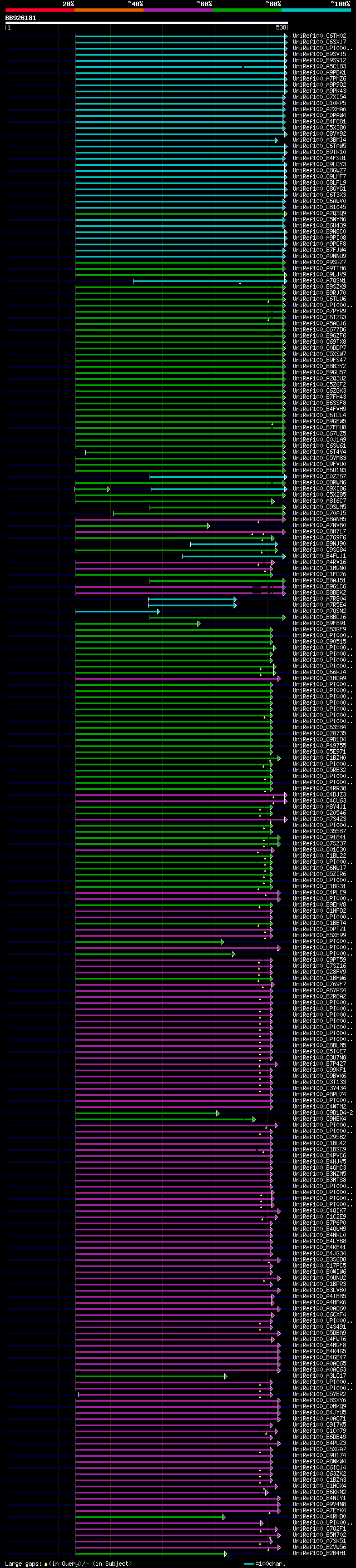Select hit label UniRef100_C0Z267

tap(319, 477)
